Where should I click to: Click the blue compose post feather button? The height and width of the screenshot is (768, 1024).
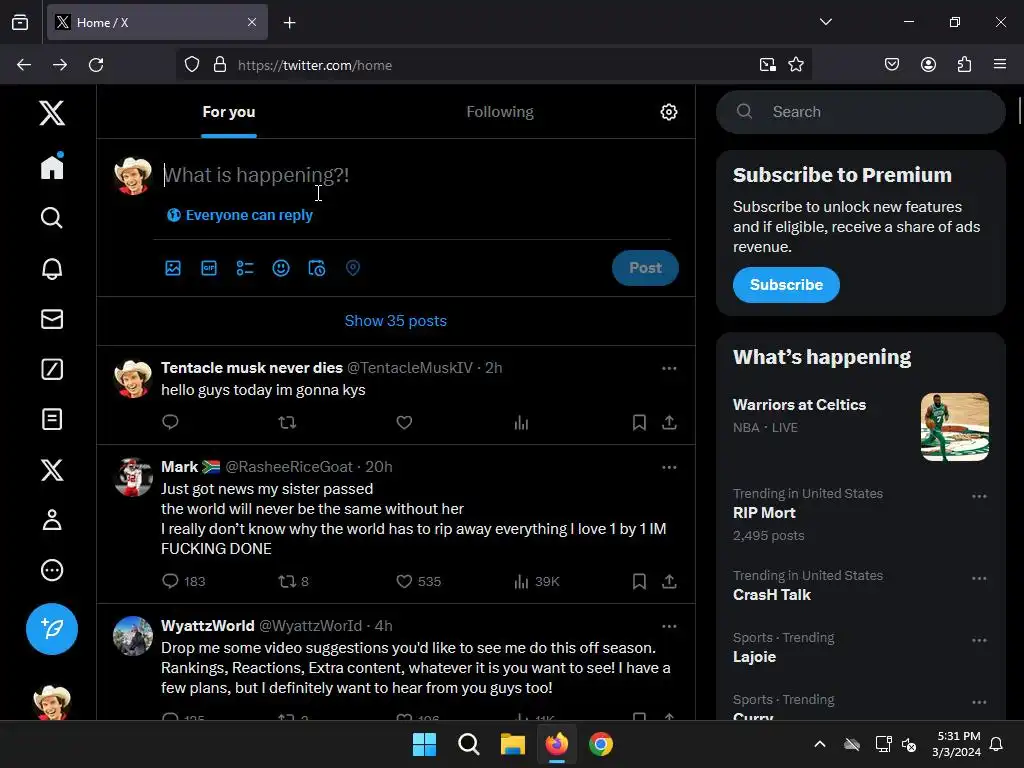[52, 629]
